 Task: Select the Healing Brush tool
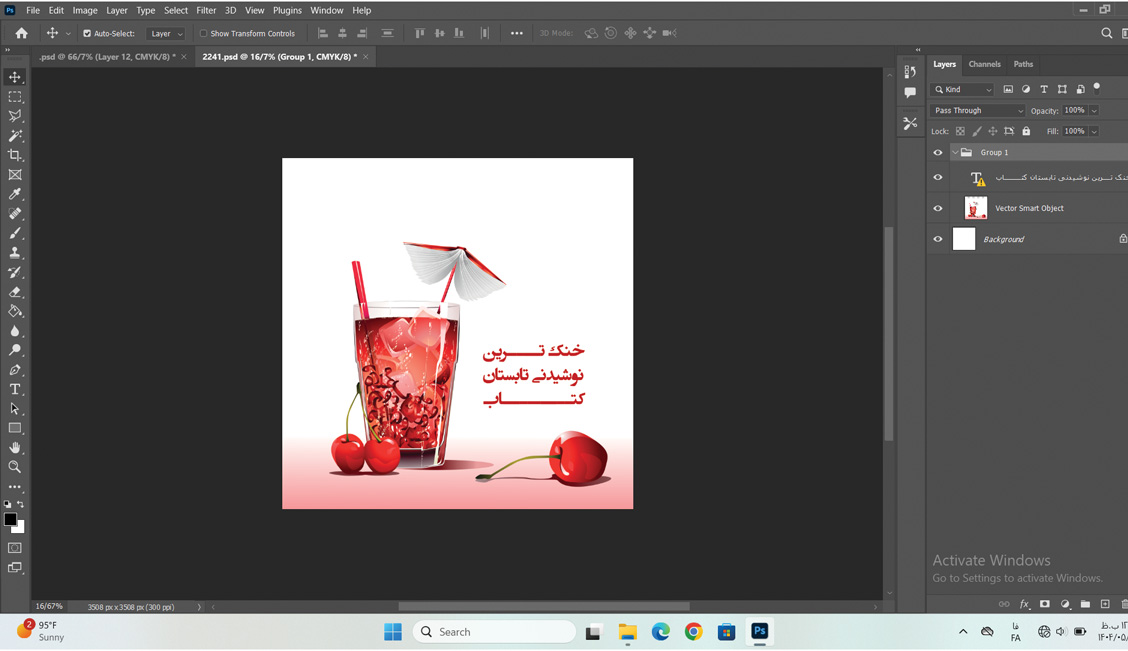(x=14, y=214)
